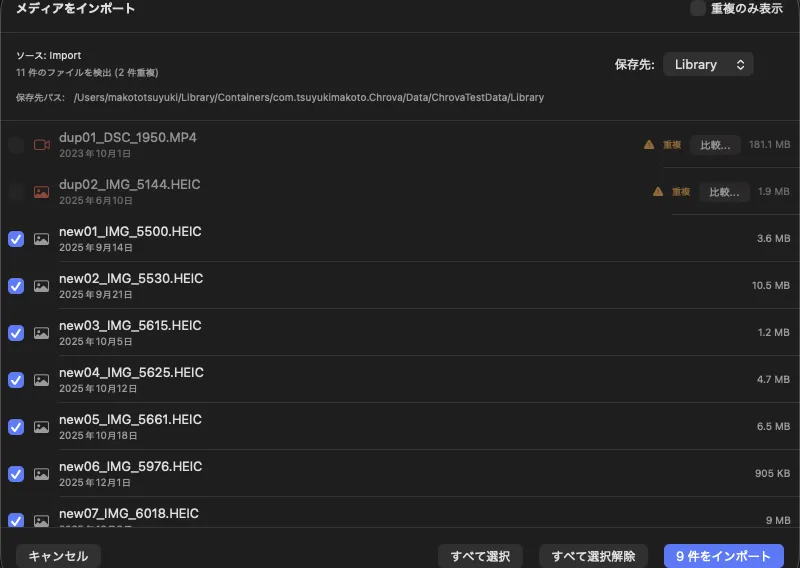Image resolution: width=800 pixels, height=568 pixels.
Task: Check the disabled dup01_DSC_1950.MP4 checkbox
Action: (16, 145)
